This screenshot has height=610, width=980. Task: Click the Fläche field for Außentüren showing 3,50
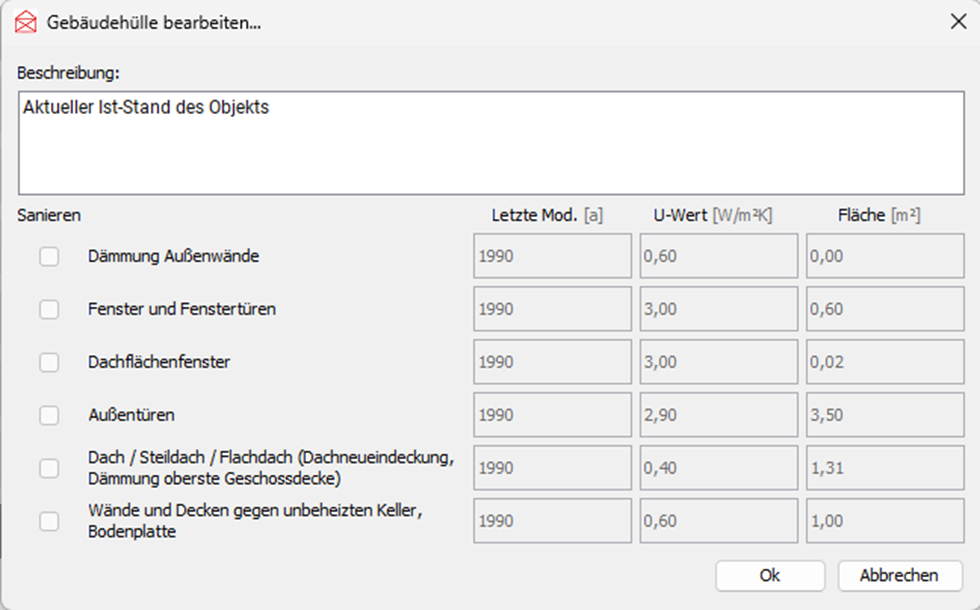coord(885,415)
